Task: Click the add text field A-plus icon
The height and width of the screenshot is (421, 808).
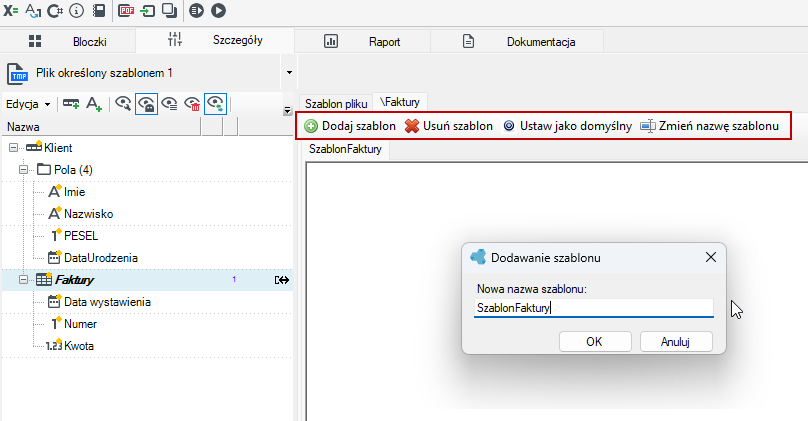Action: pos(94,104)
